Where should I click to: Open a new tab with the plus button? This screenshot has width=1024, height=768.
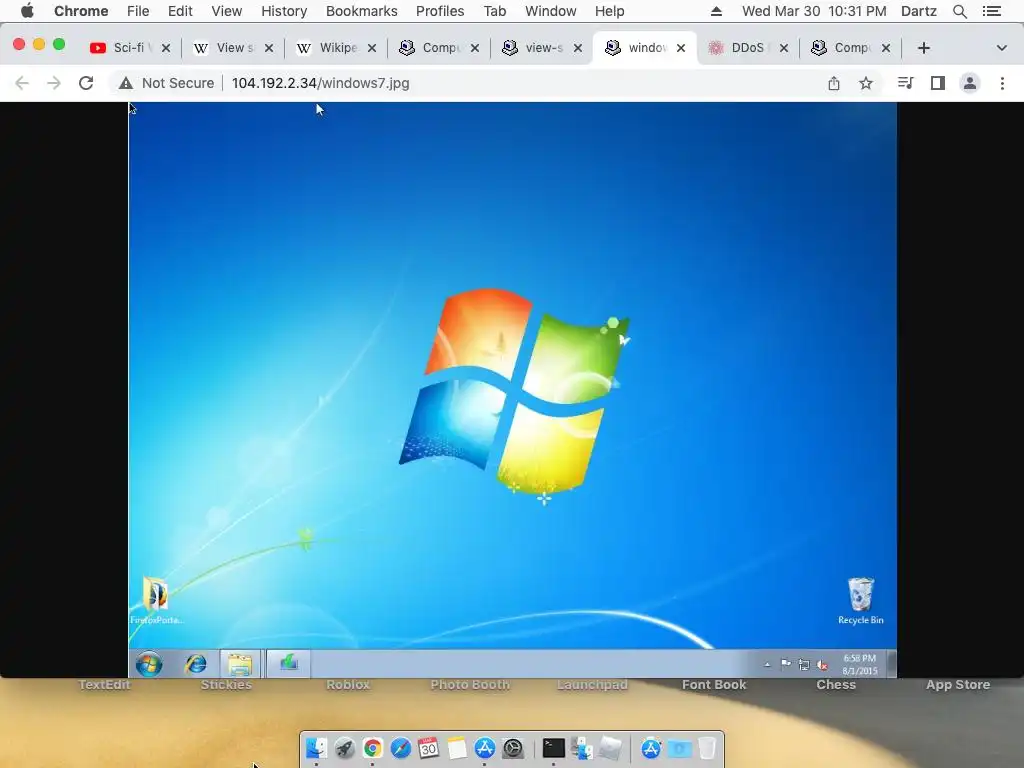click(x=923, y=48)
